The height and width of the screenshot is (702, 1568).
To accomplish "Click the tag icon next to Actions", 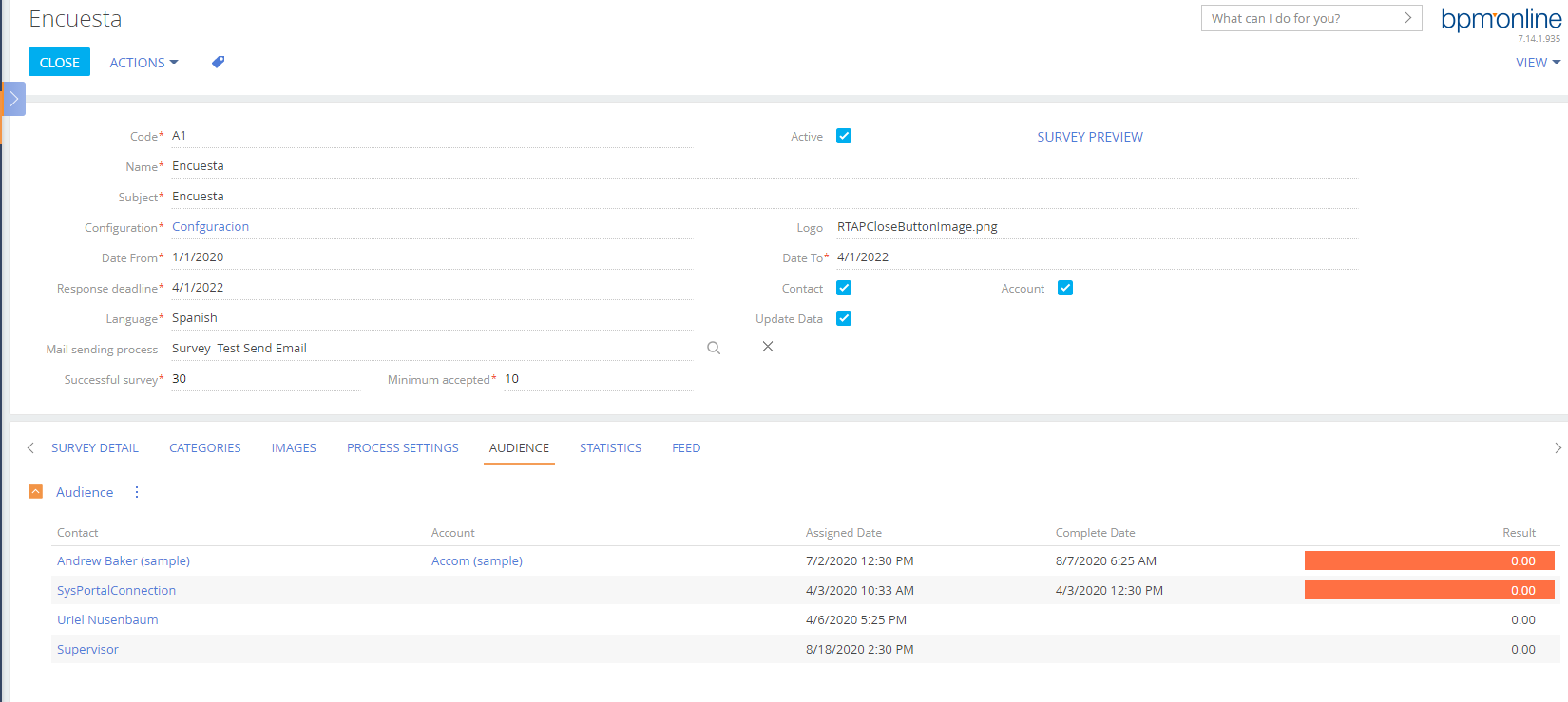I will tap(218, 63).
